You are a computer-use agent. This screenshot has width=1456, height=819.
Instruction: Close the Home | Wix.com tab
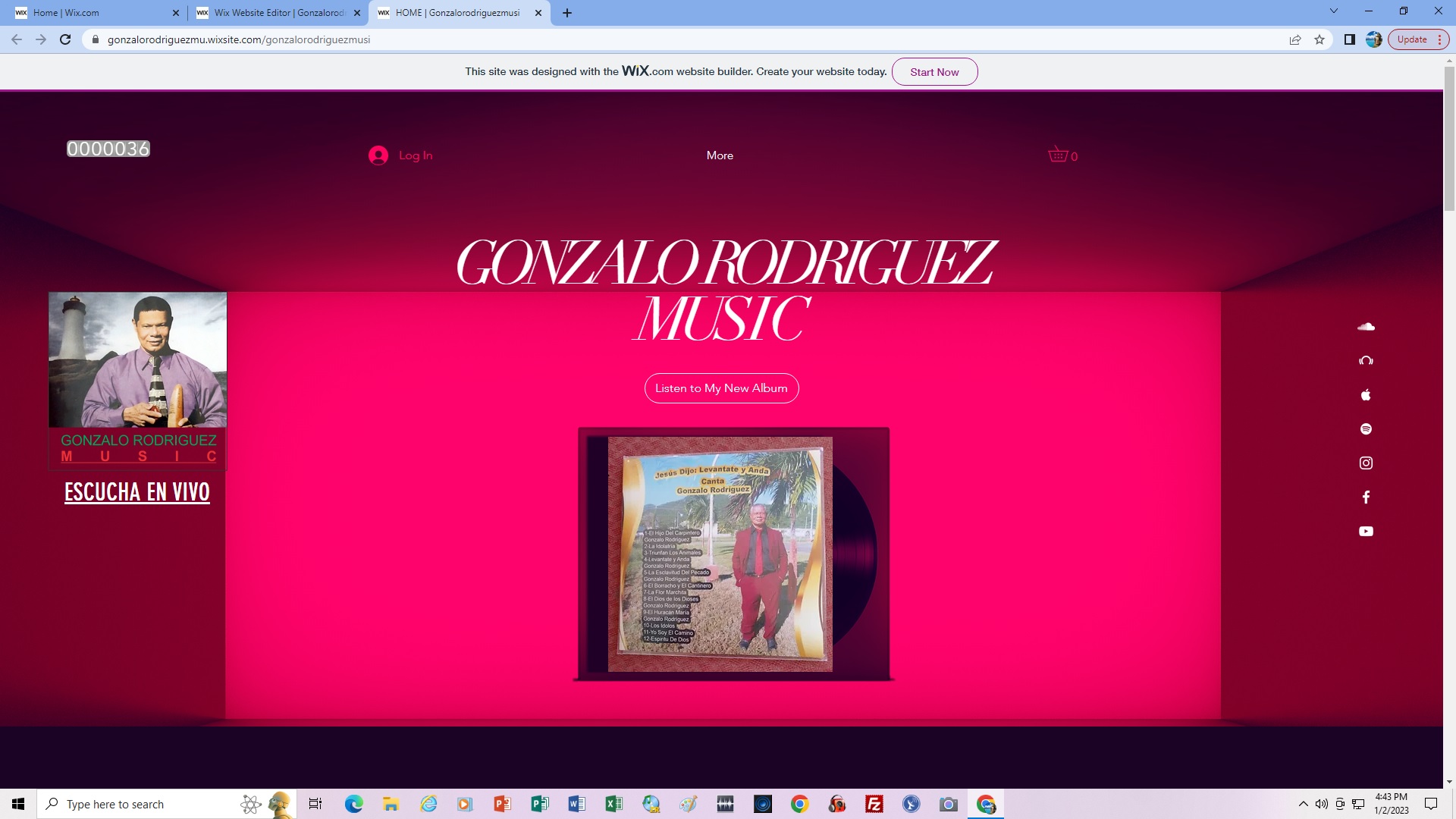176,13
